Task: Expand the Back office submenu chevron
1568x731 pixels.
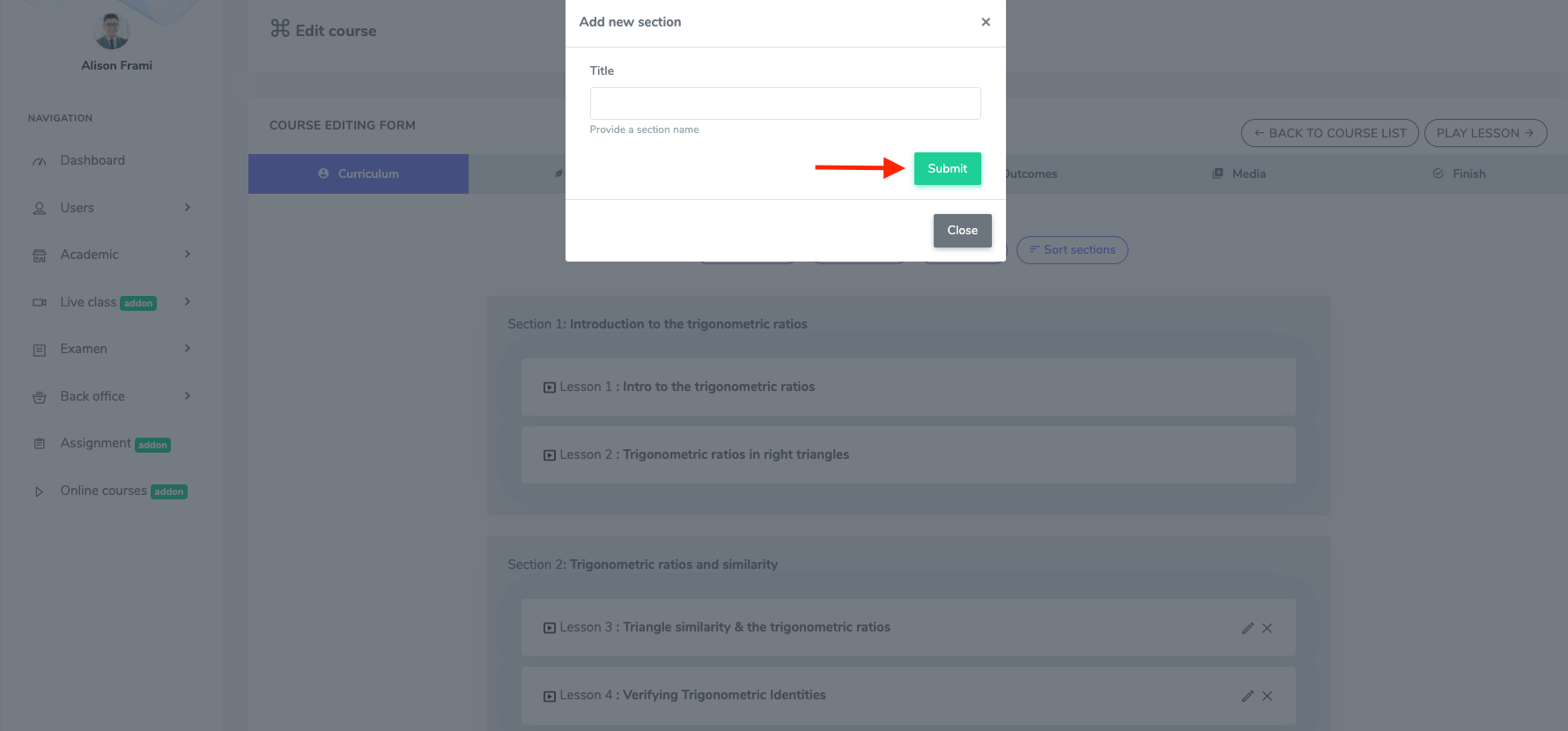Action: (188, 396)
